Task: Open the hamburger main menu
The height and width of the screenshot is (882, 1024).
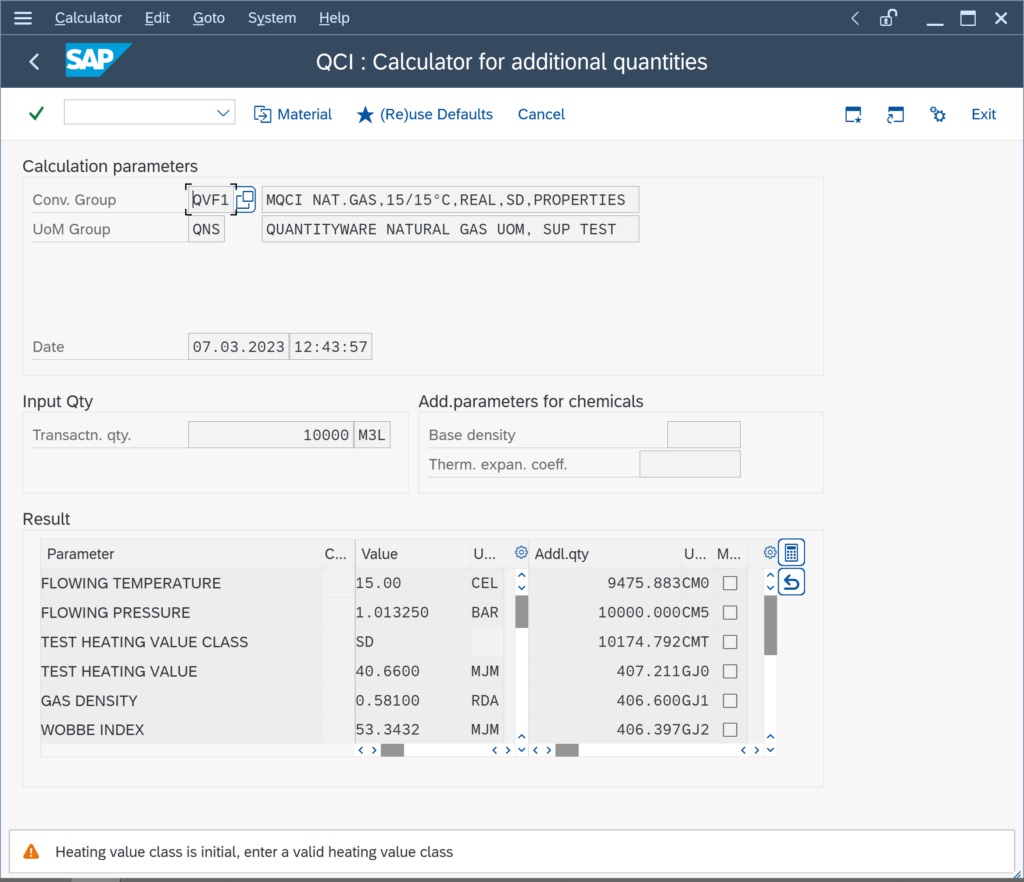Action: pyautogui.click(x=23, y=18)
